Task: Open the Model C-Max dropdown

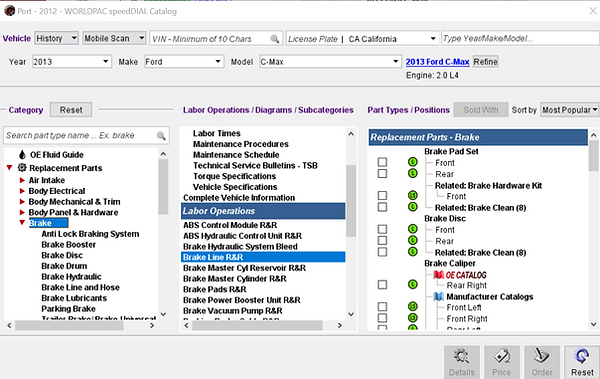Action: point(330,62)
